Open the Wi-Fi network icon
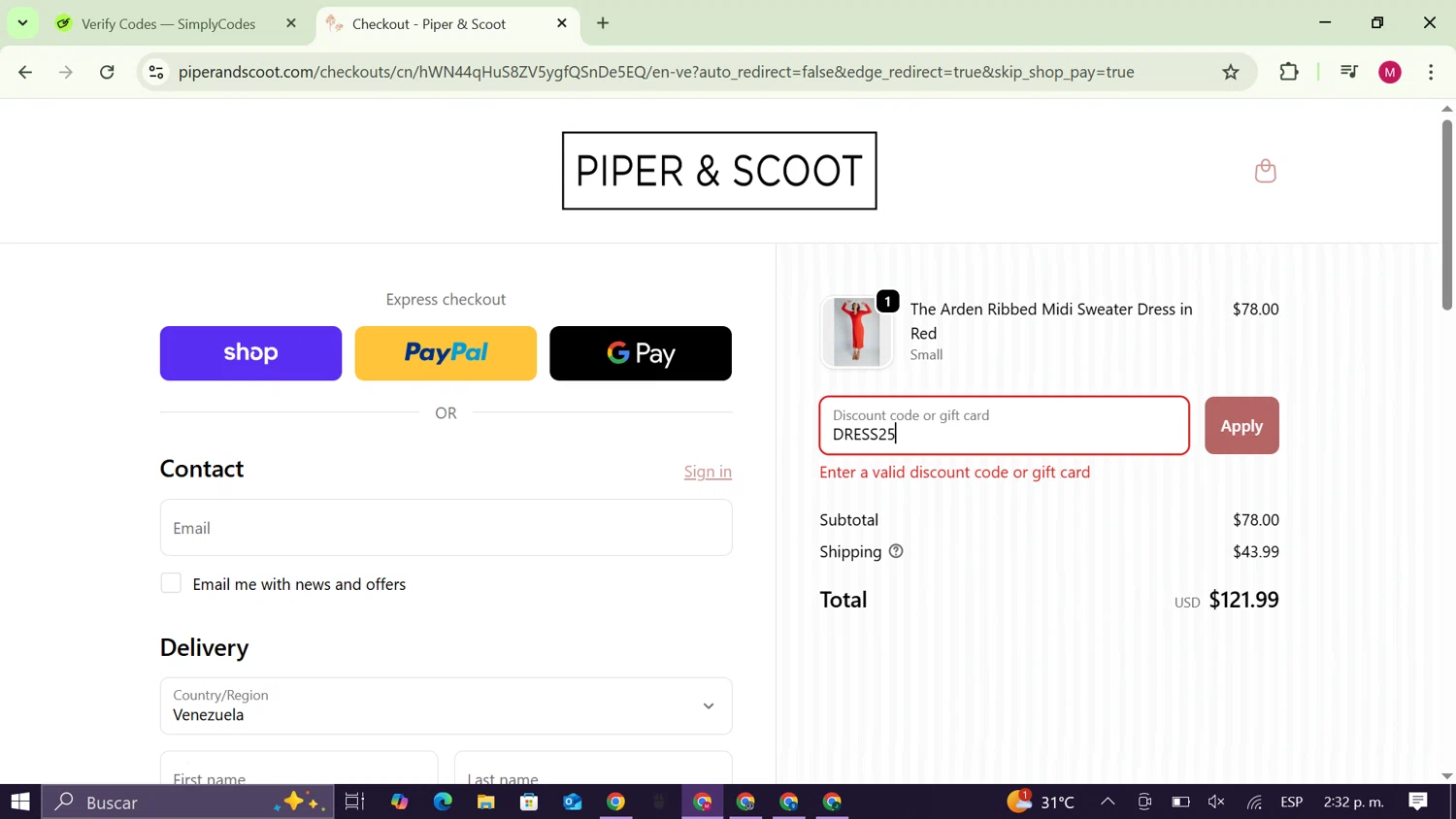 click(1255, 802)
